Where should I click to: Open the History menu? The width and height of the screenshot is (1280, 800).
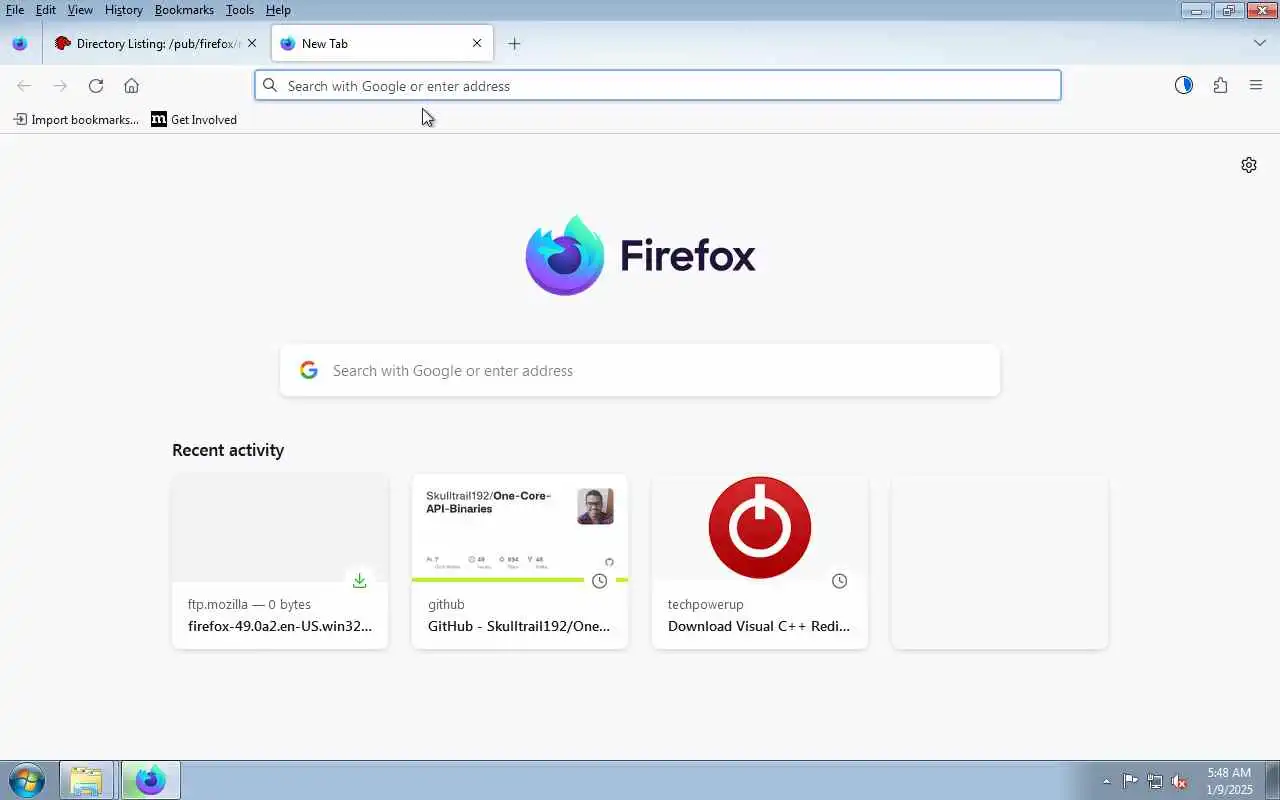coord(123,10)
